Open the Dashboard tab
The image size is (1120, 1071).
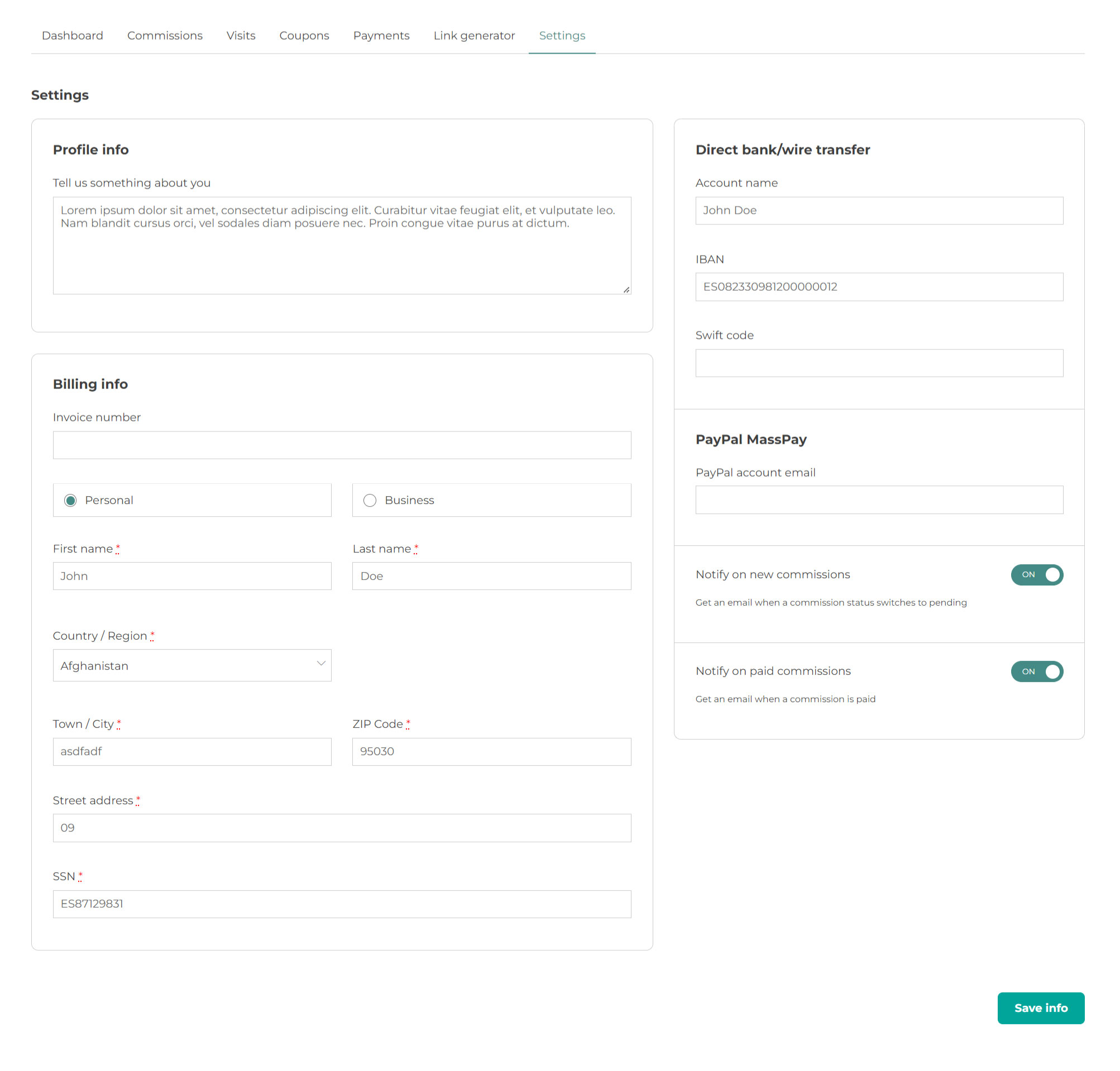pyautogui.click(x=72, y=35)
